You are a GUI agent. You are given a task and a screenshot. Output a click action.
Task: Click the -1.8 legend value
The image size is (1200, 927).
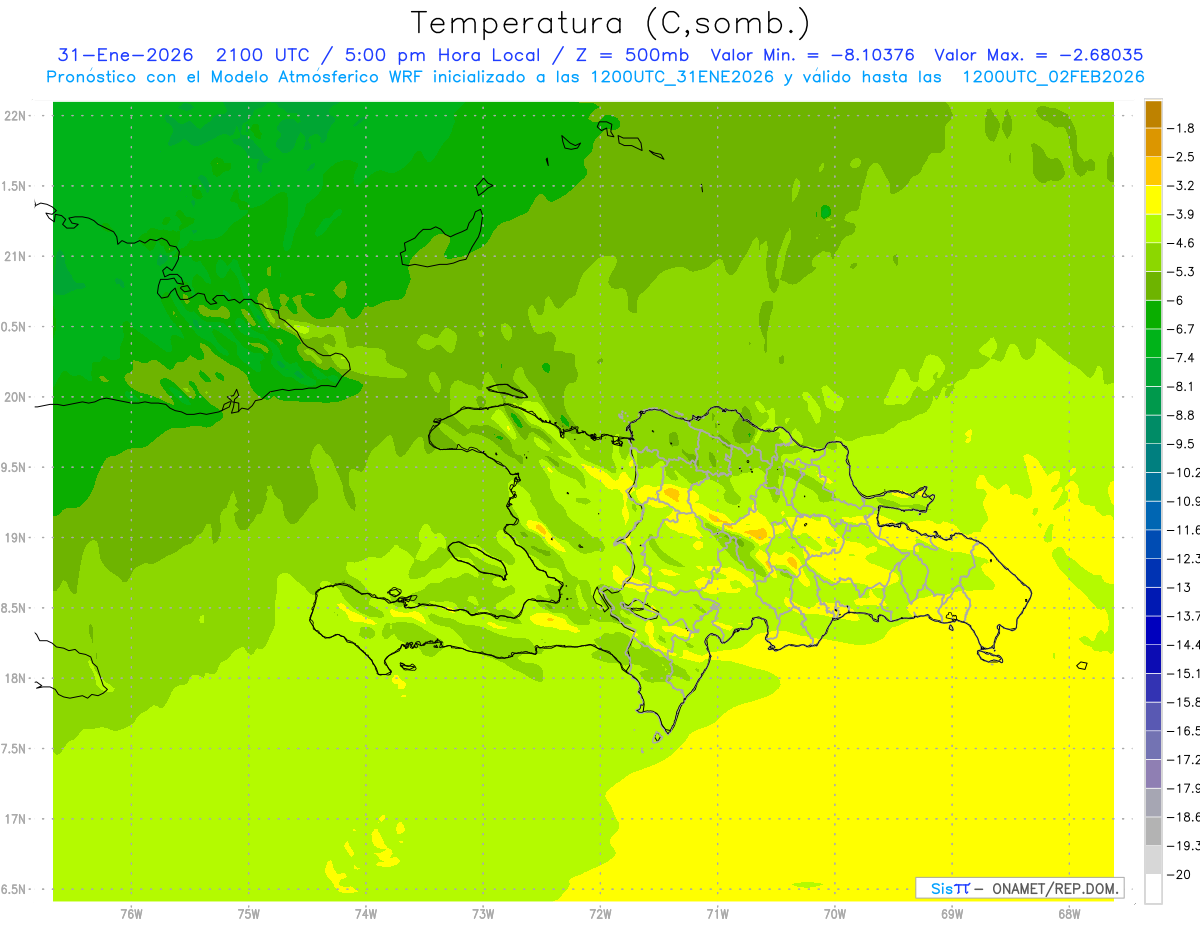(x=1183, y=128)
